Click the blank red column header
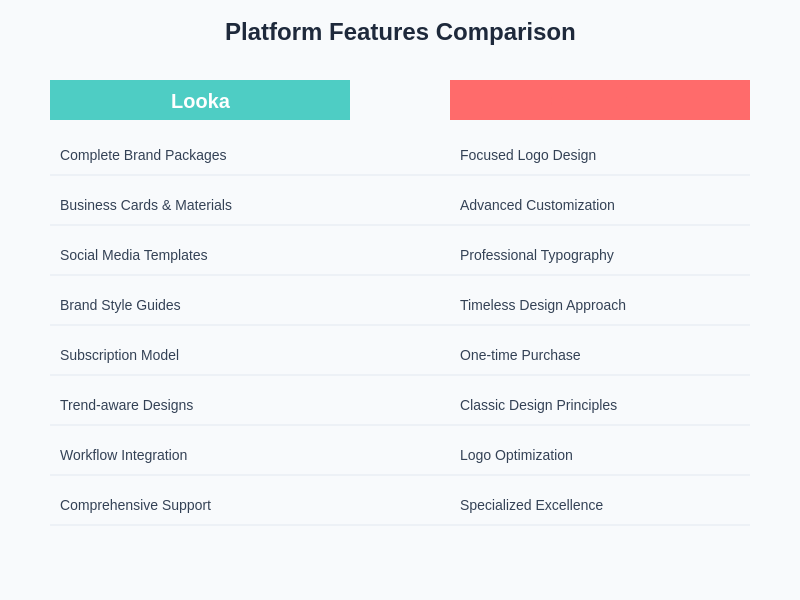 (600, 100)
